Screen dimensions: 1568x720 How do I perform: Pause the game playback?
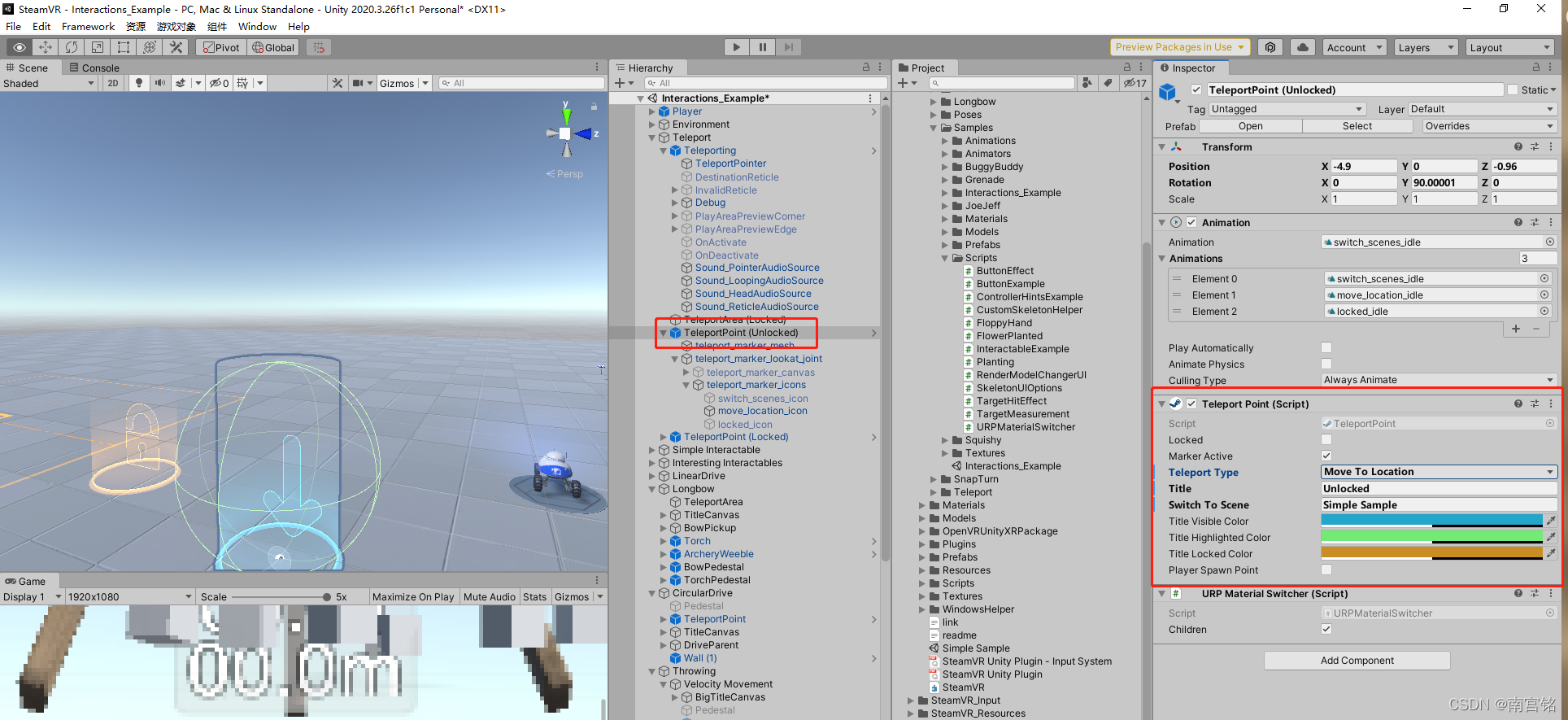pos(762,47)
